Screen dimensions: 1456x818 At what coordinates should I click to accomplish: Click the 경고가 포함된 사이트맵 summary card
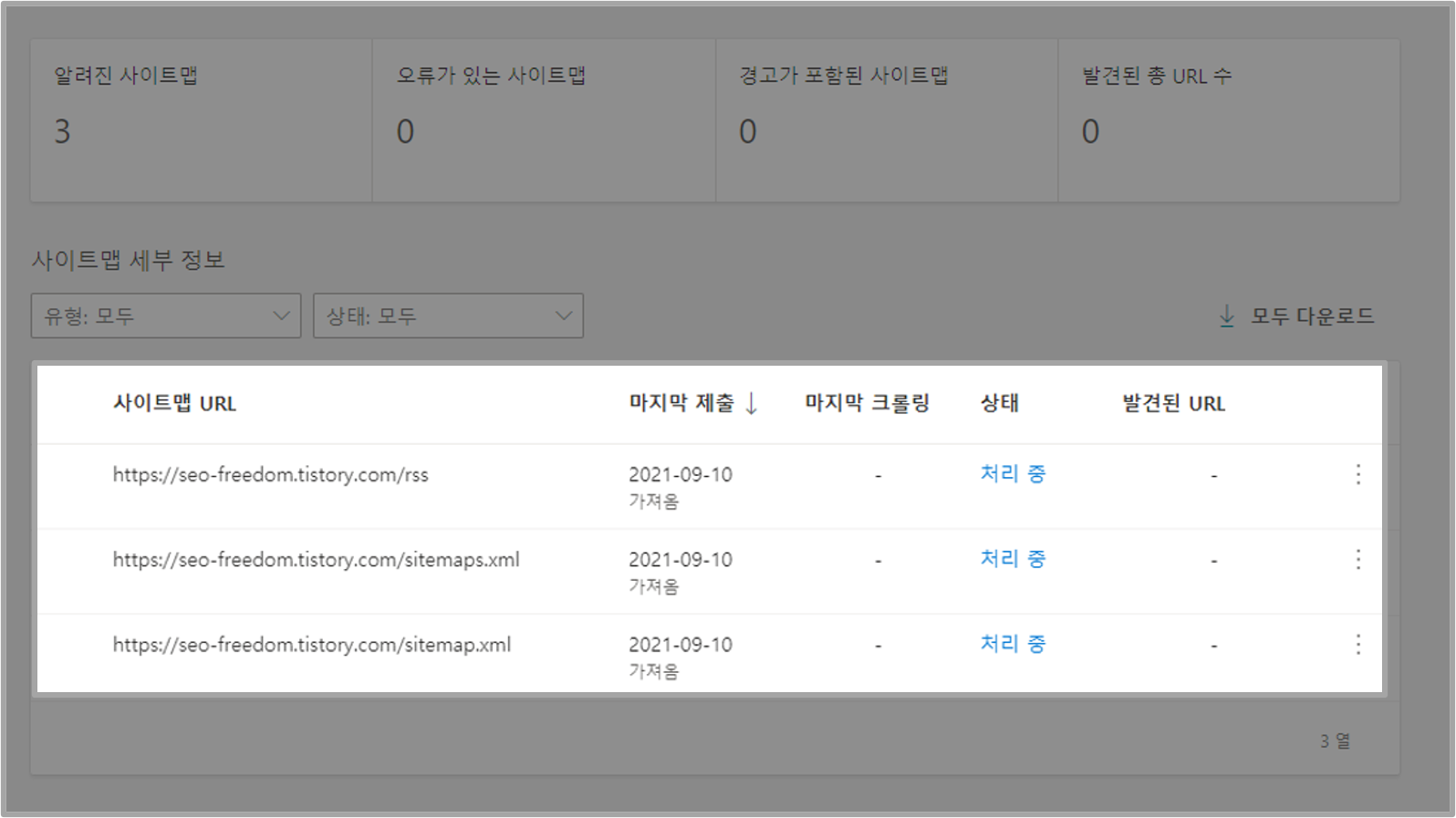pyautogui.click(x=887, y=120)
